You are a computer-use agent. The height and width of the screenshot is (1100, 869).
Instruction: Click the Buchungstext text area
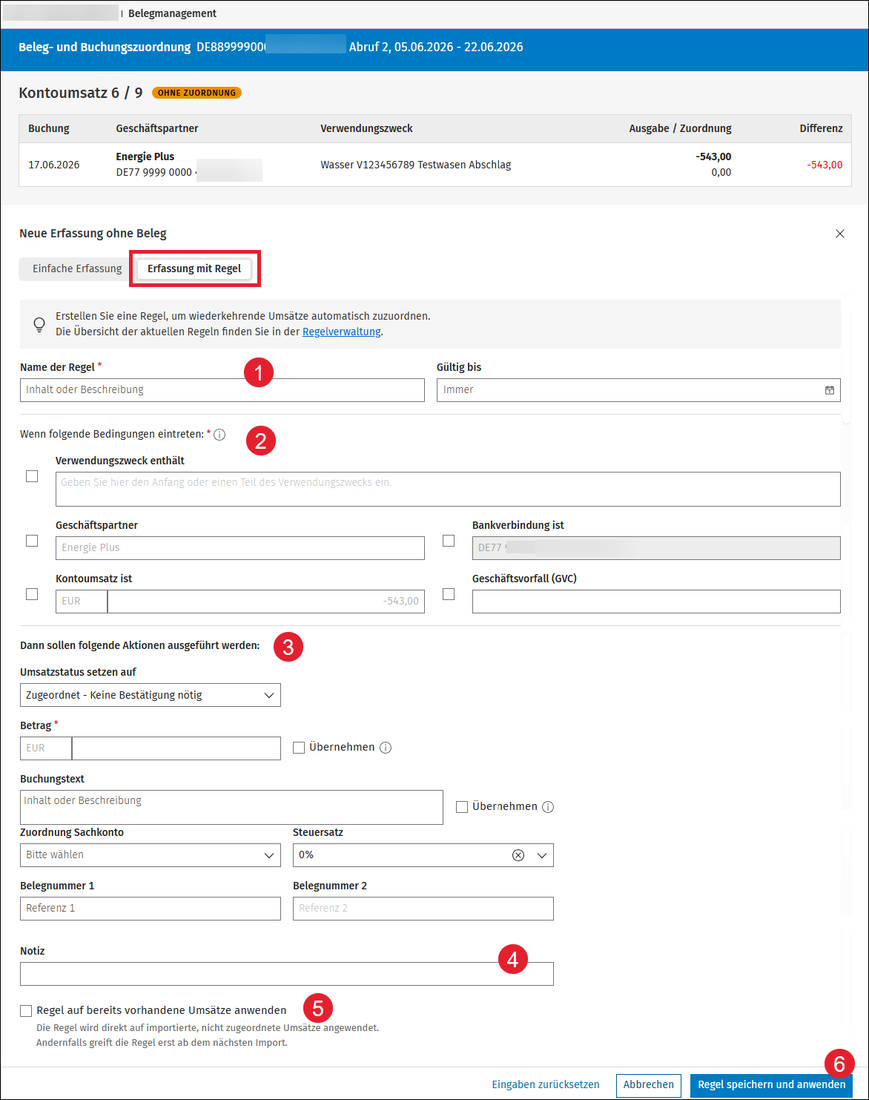click(231, 807)
